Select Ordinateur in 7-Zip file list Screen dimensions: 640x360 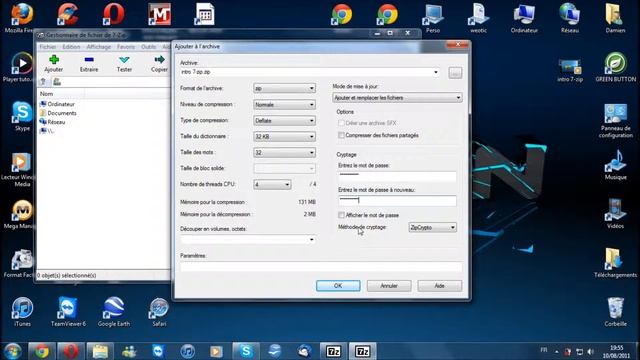(57, 104)
